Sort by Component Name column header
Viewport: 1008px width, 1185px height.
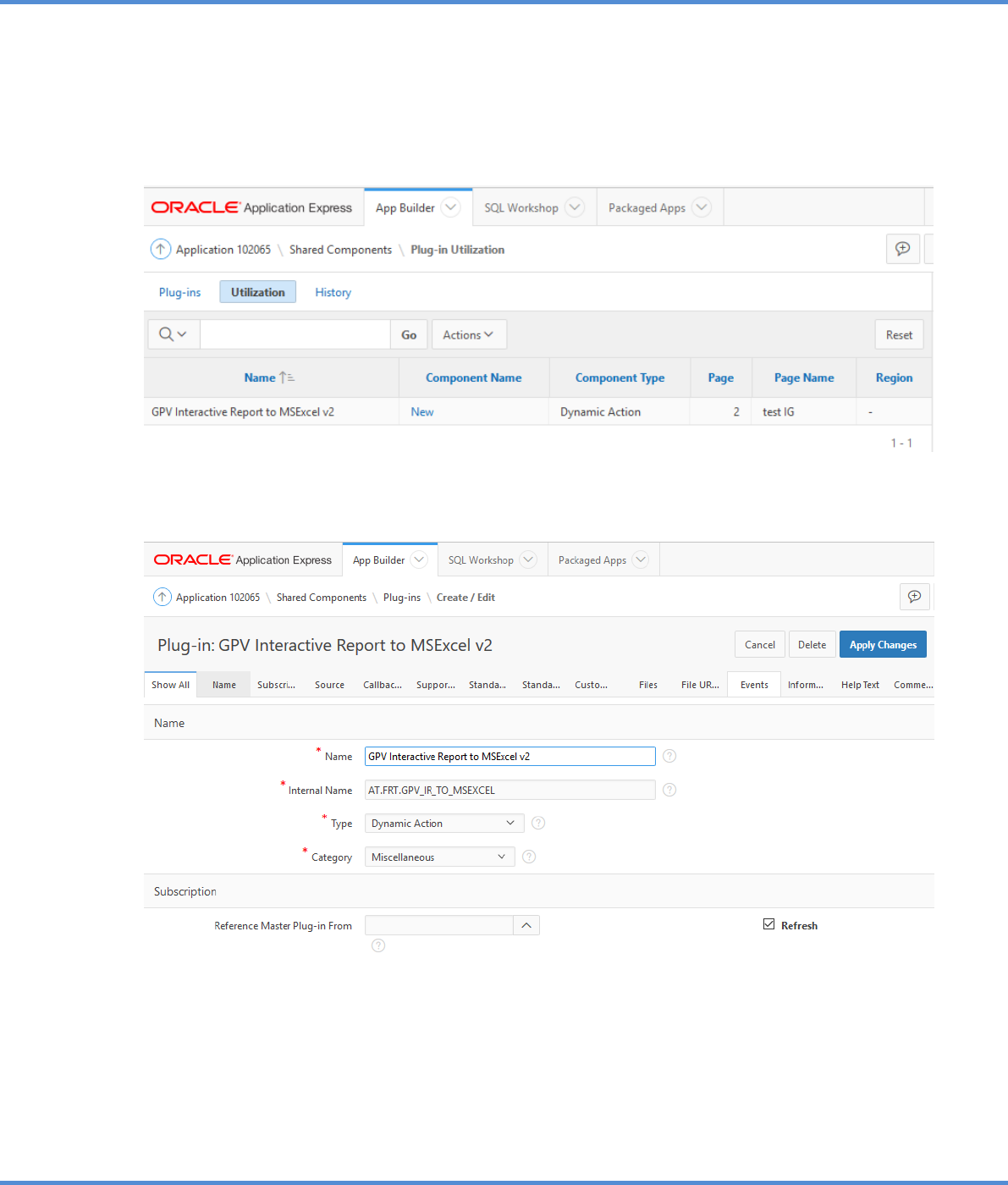474,378
